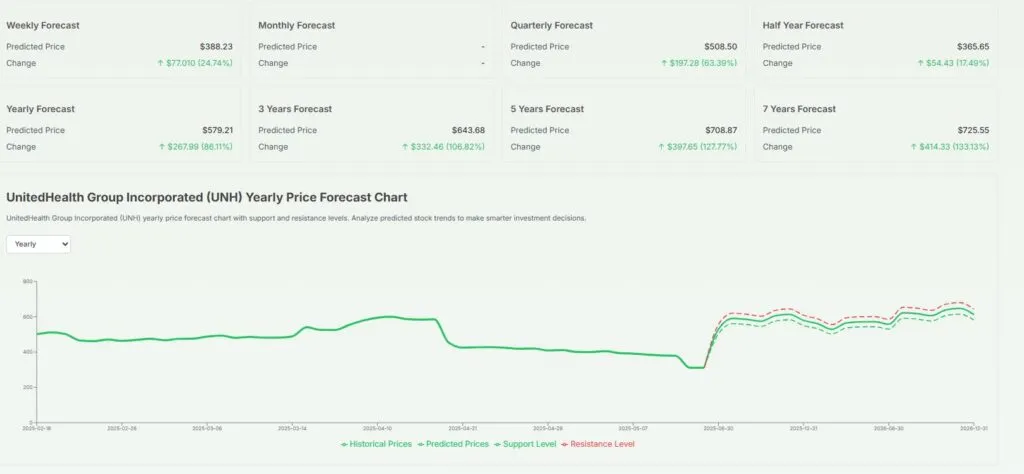Click the 2025-12-31 date label on x-axis
Viewport: 1024px width, 474px height.
tap(805, 427)
